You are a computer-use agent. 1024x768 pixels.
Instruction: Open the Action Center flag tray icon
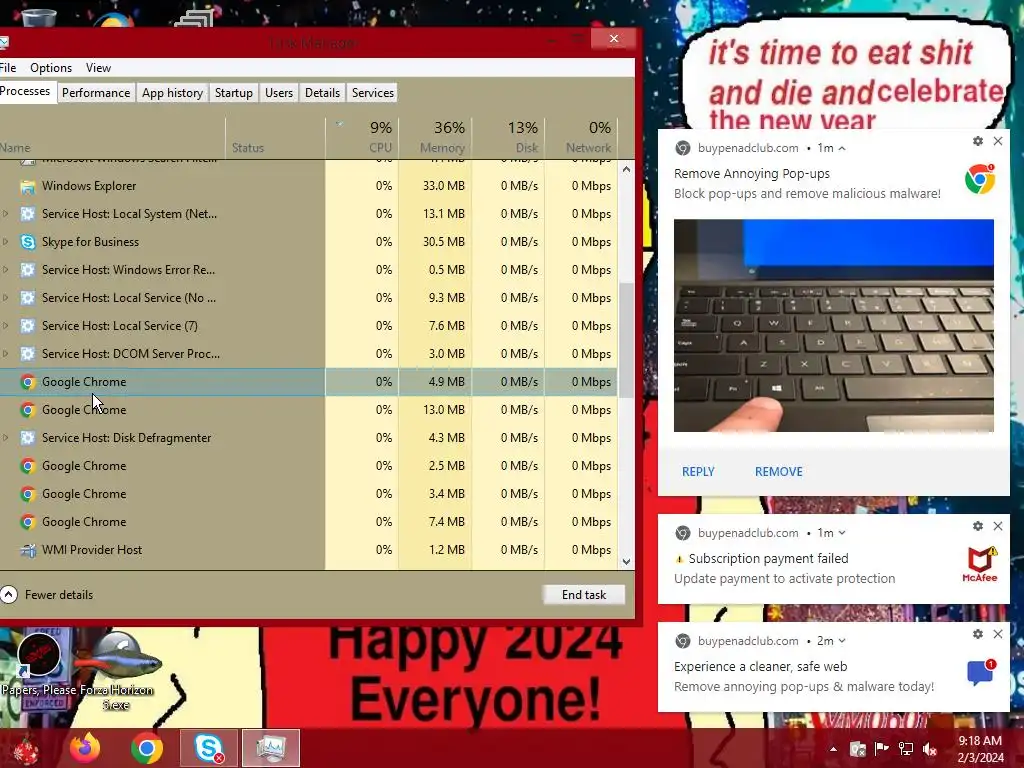(x=882, y=749)
